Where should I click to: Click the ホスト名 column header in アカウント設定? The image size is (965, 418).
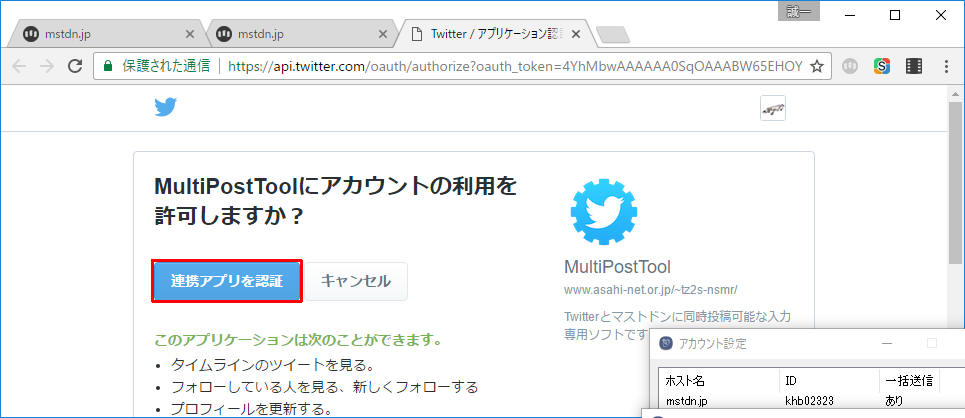(x=719, y=380)
